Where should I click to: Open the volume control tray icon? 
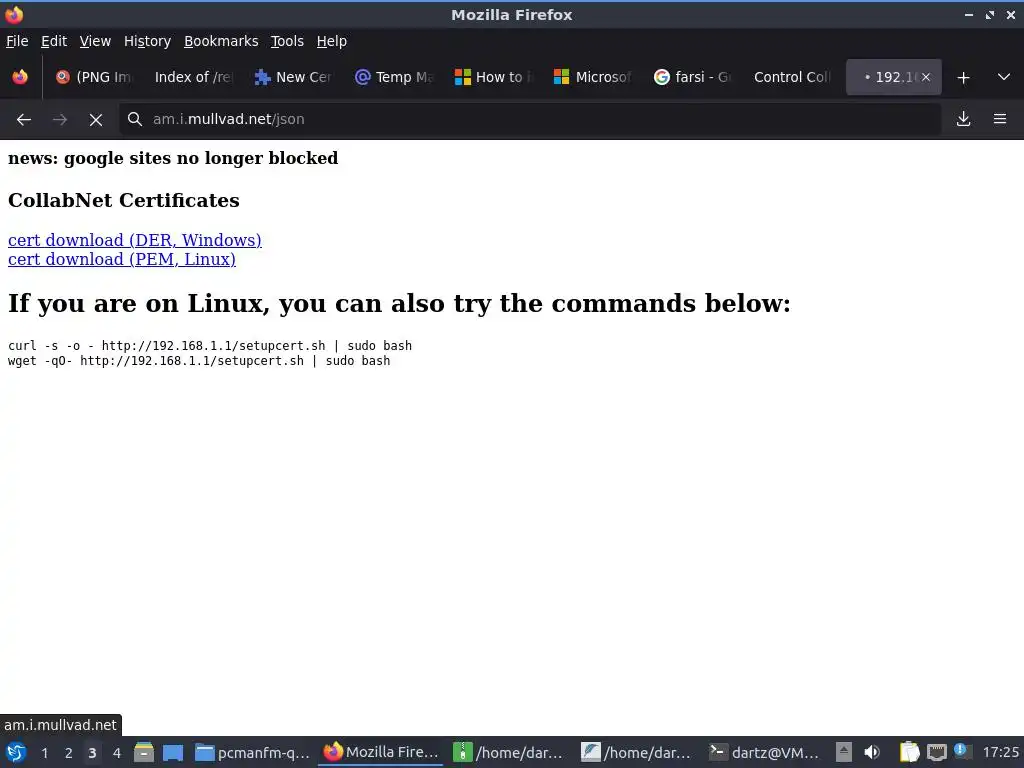point(872,752)
